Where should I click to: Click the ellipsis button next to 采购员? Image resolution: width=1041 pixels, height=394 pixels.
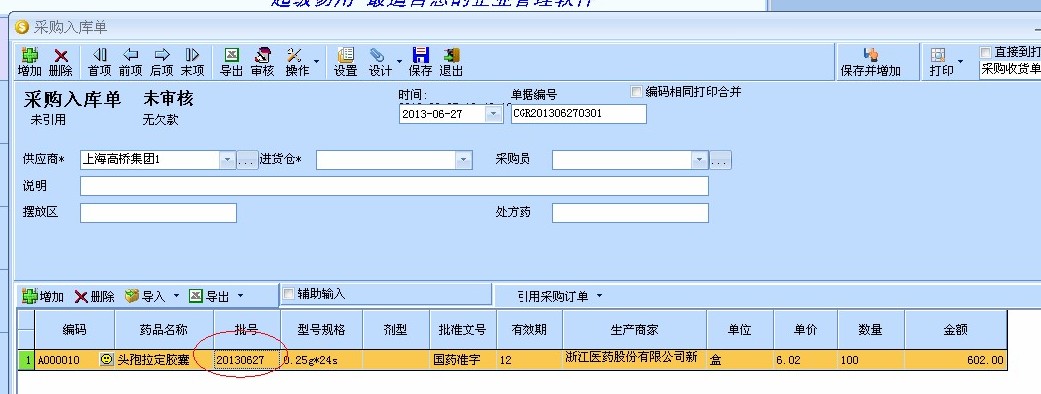click(720, 160)
